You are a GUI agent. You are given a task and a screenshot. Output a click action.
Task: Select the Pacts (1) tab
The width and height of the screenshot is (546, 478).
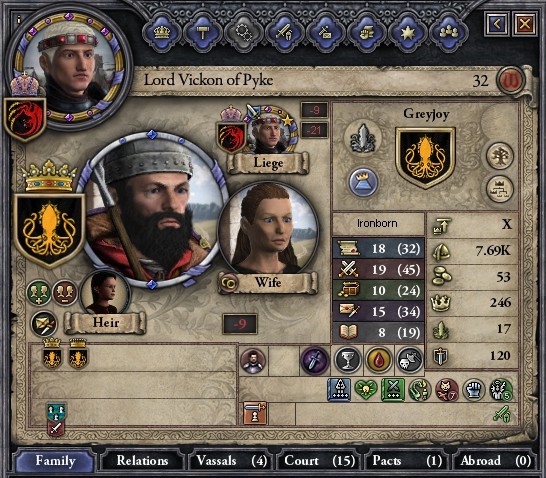pos(407,461)
